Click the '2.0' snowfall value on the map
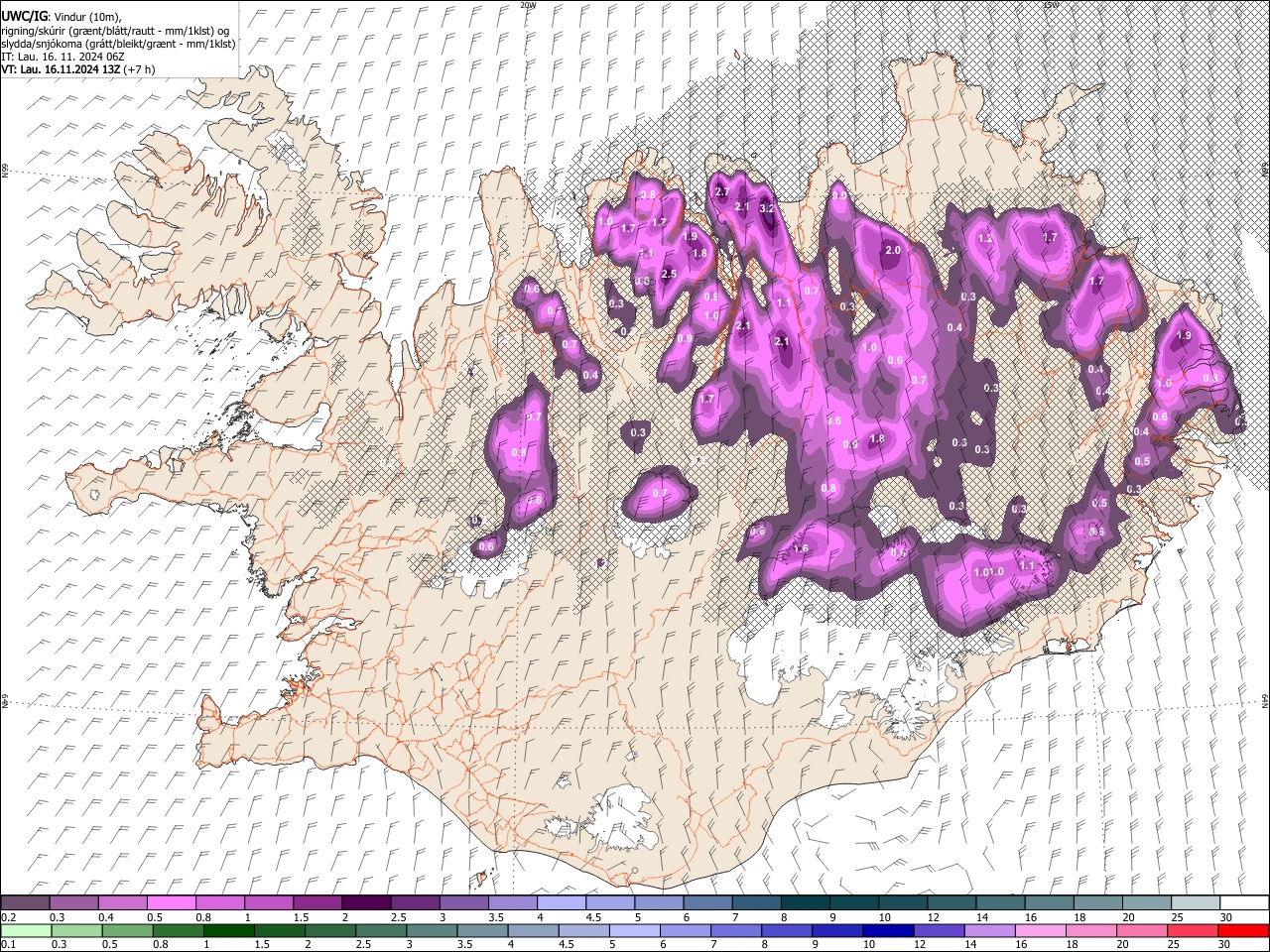This screenshot has width=1270, height=952. [892, 251]
